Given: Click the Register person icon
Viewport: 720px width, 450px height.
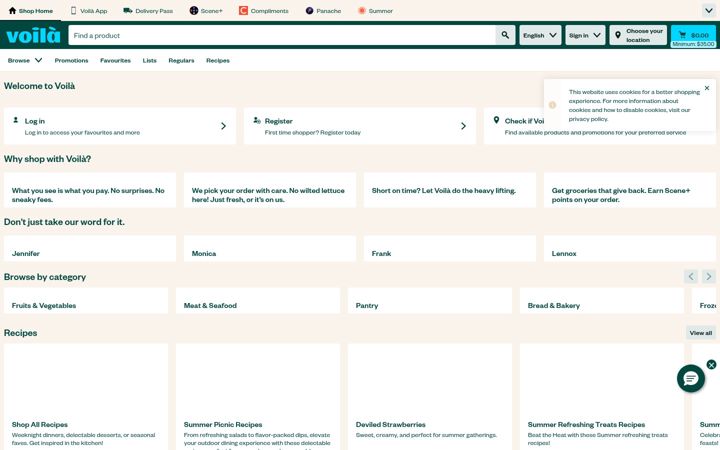Looking at the screenshot, I should pos(257,120).
